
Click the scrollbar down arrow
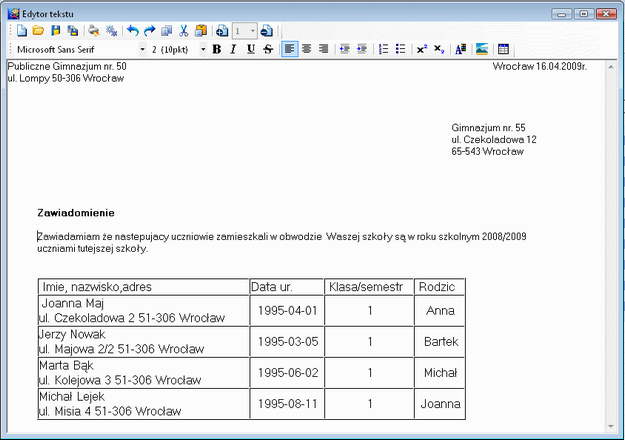(x=611, y=426)
